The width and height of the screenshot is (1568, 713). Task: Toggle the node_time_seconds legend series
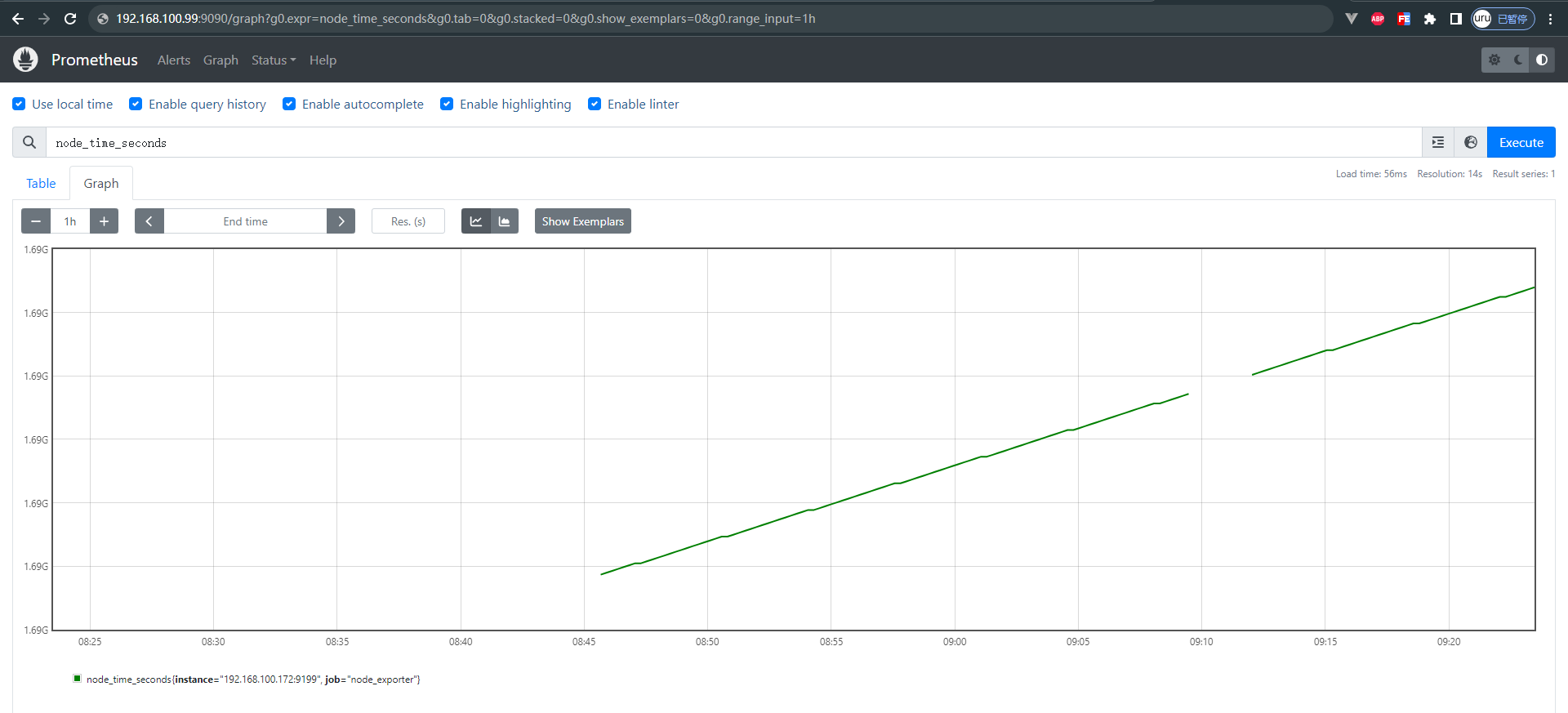[253, 679]
